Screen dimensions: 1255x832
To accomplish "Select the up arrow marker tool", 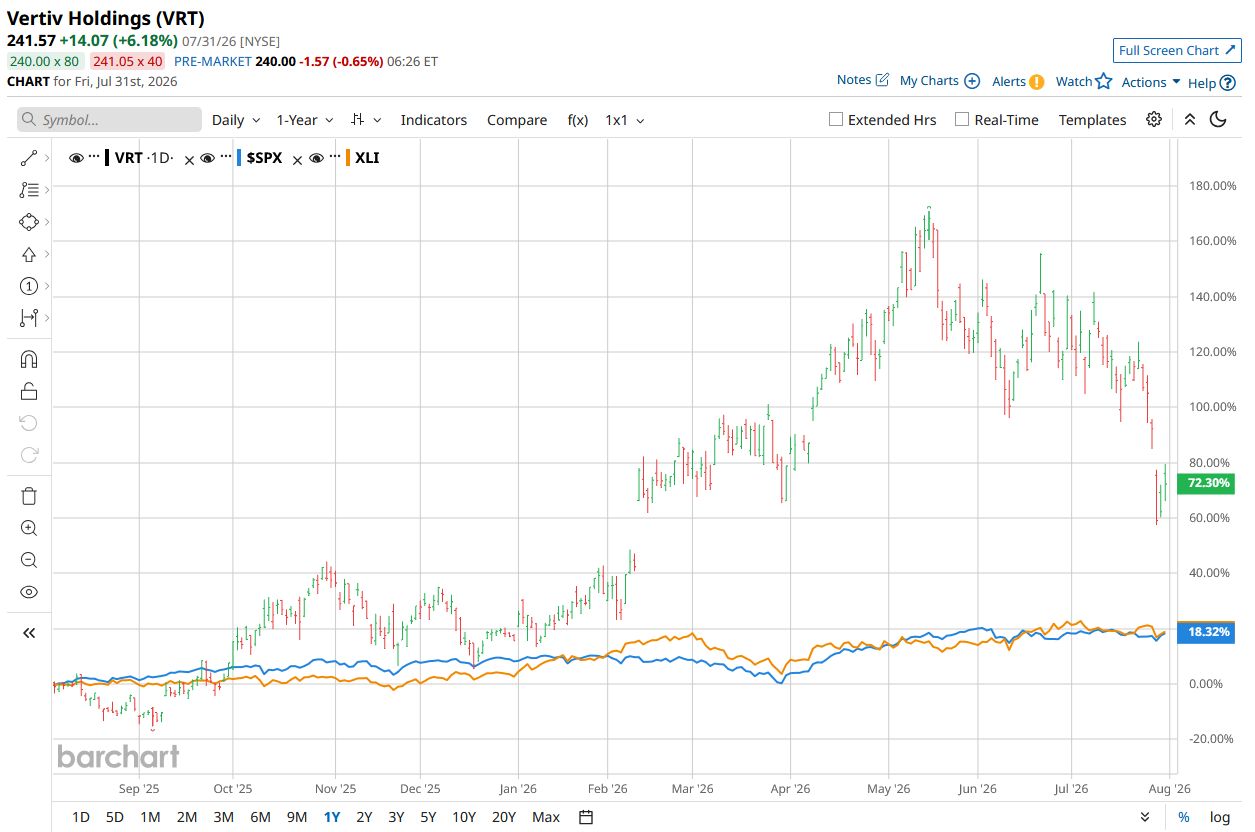I will pyautogui.click(x=29, y=254).
